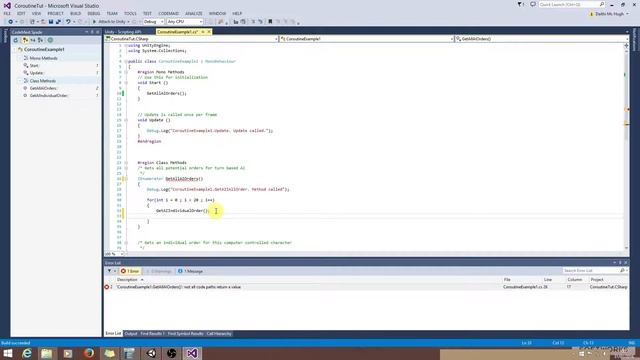The height and width of the screenshot is (360, 640).
Task: Select Mono Methods region in Spade tree
Action: (x=43, y=58)
